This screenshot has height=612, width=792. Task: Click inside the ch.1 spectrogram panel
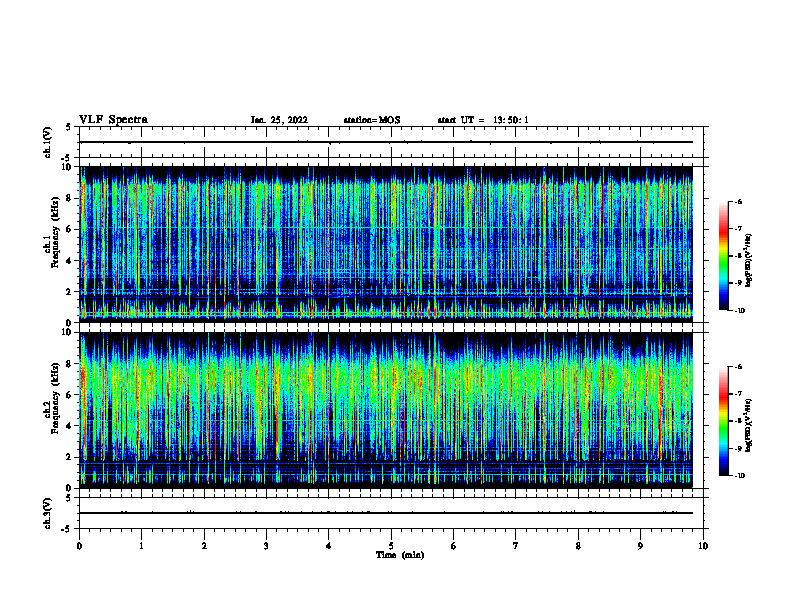[x=386, y=244]
